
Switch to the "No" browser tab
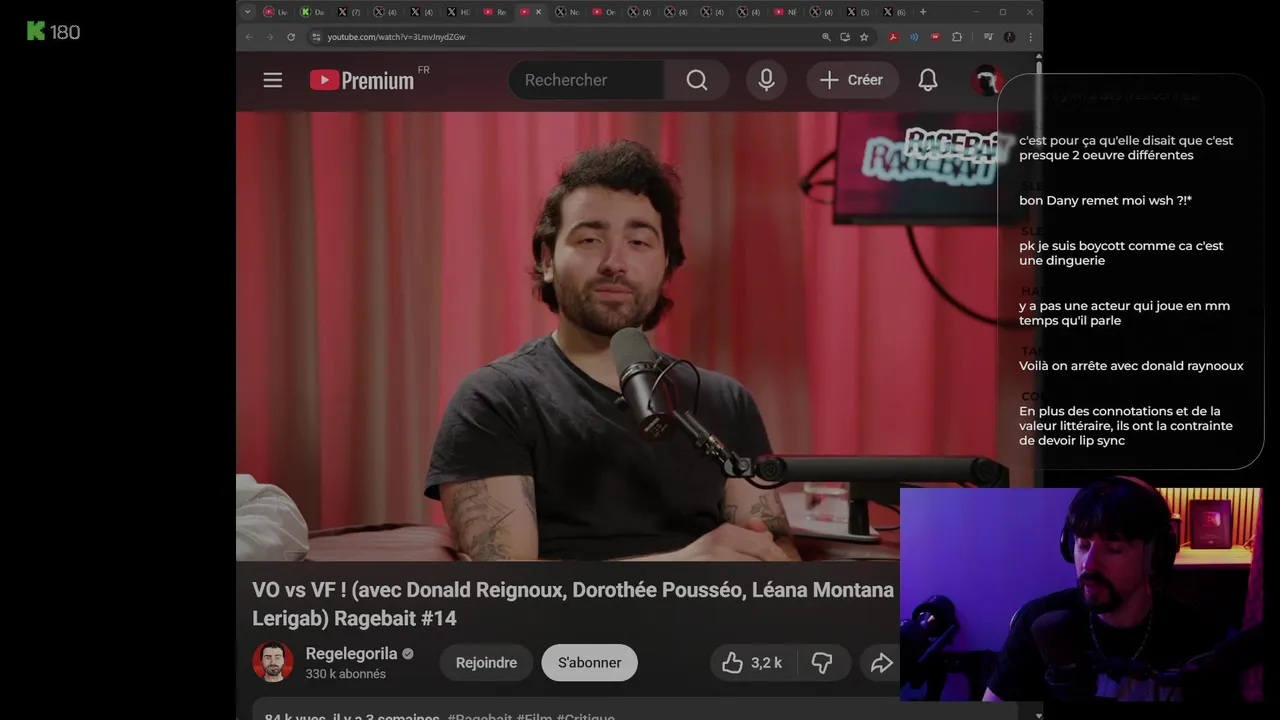pyautogui.click(x=567, y=12)
